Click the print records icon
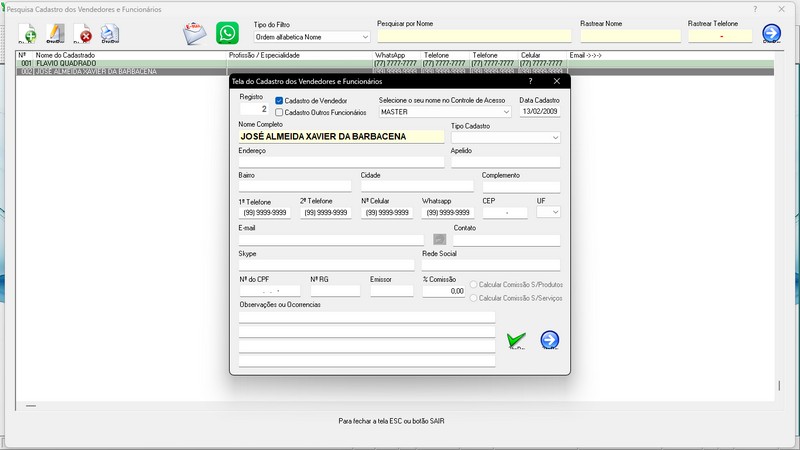800x450 pixels. (x=110, y=34)
